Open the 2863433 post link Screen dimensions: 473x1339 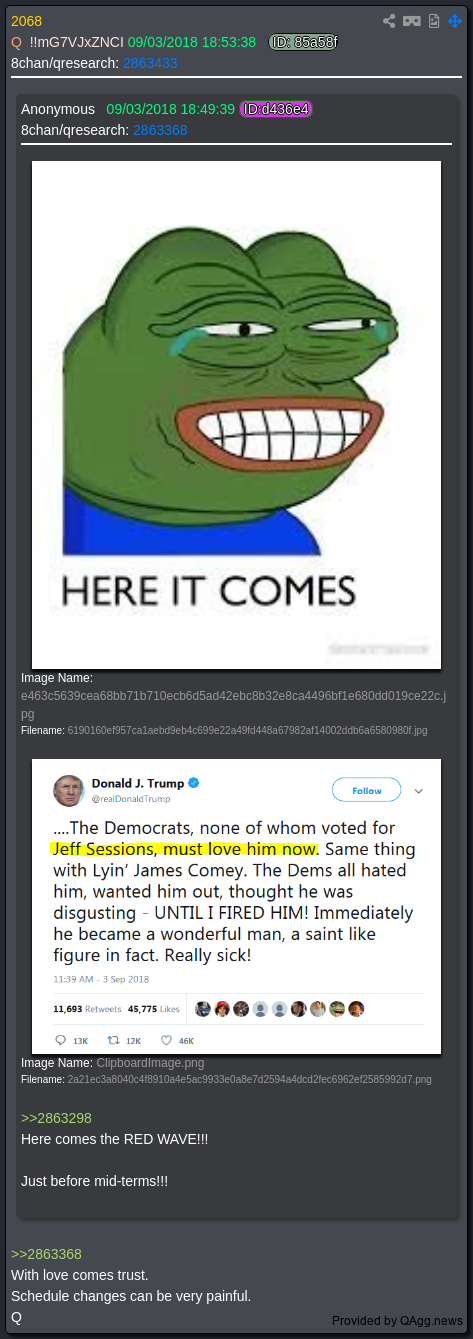pos(150,63)
